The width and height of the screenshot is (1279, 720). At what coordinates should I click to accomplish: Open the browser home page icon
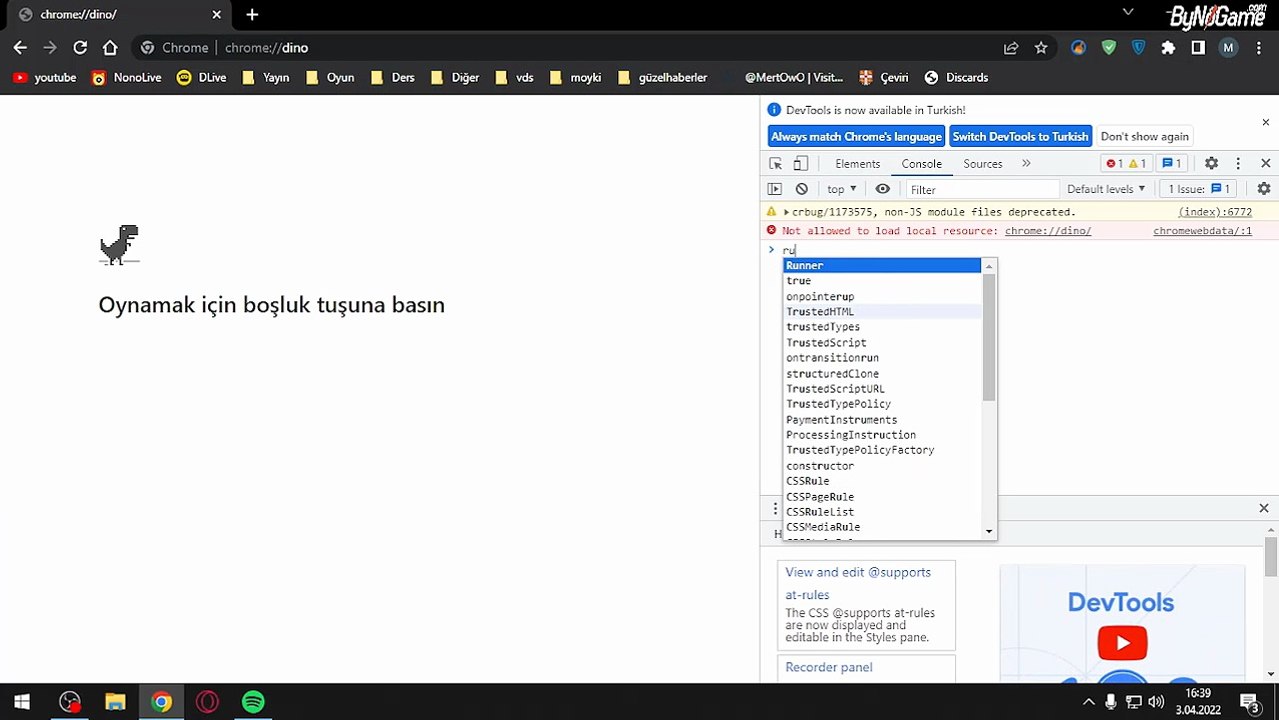pyautogui.click(x=110, y=47)
